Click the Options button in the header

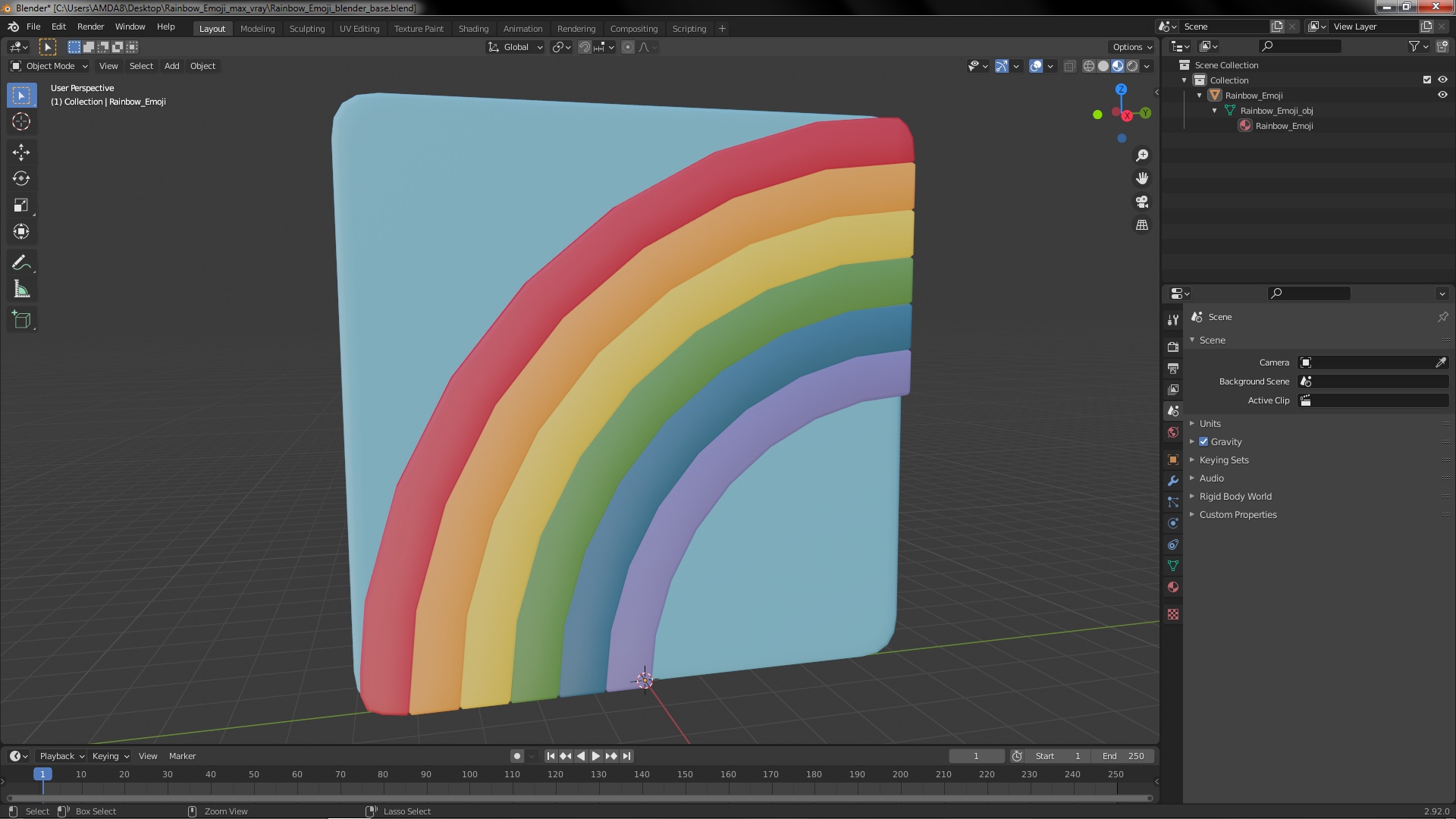1132,47
